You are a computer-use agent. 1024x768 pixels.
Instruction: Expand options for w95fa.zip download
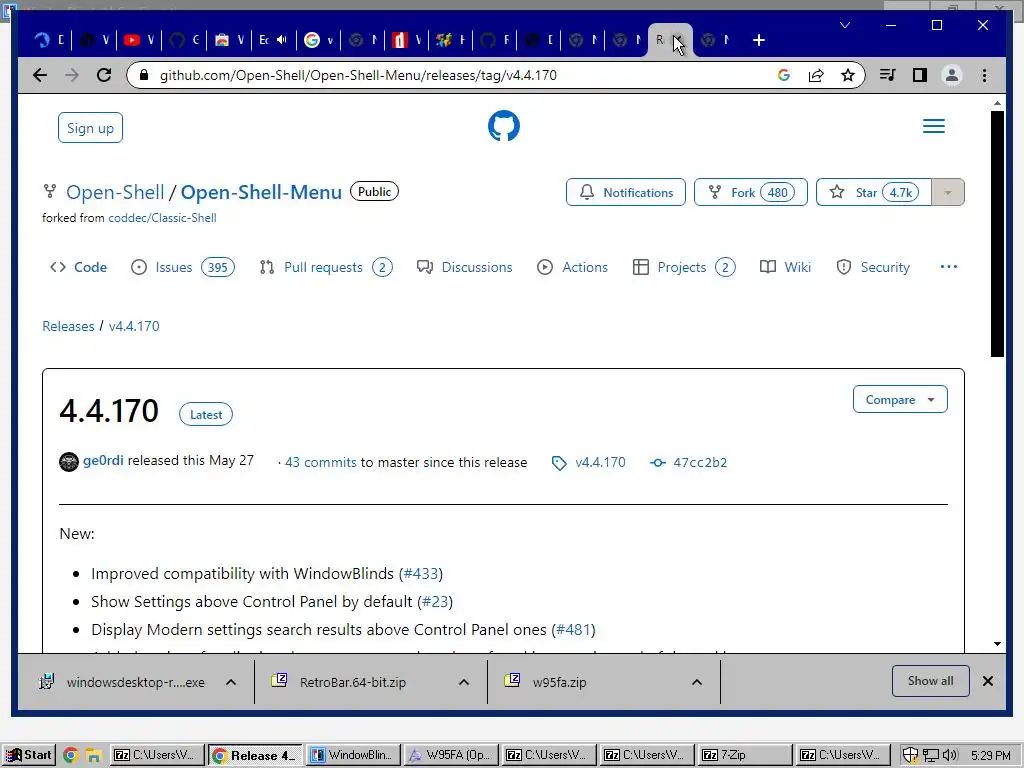697,682
